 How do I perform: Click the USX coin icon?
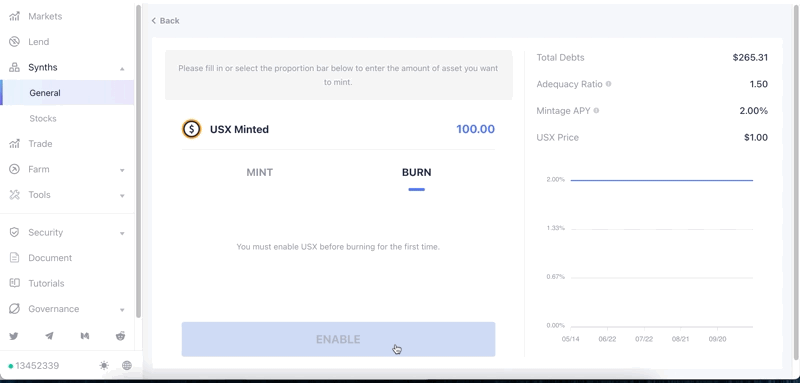point(192,129)
